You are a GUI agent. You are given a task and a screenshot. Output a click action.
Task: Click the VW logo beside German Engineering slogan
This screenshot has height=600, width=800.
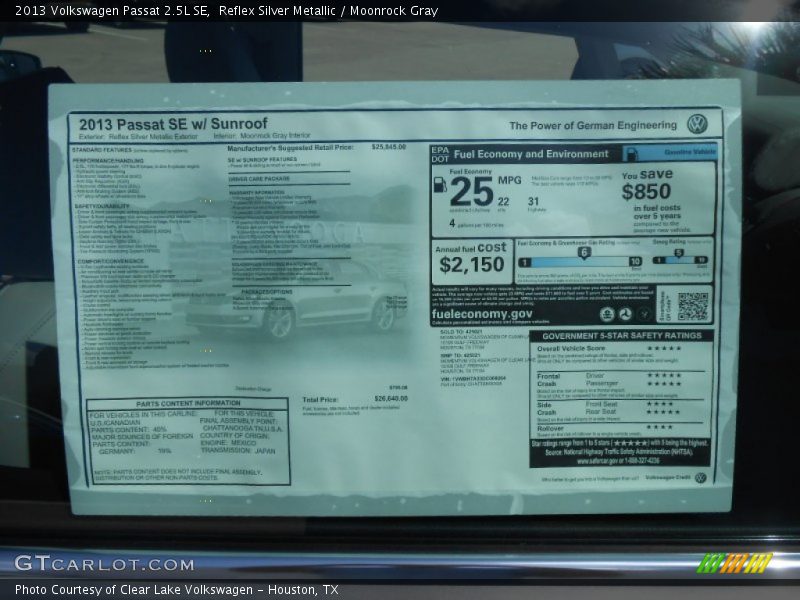[x=697, y=124]
